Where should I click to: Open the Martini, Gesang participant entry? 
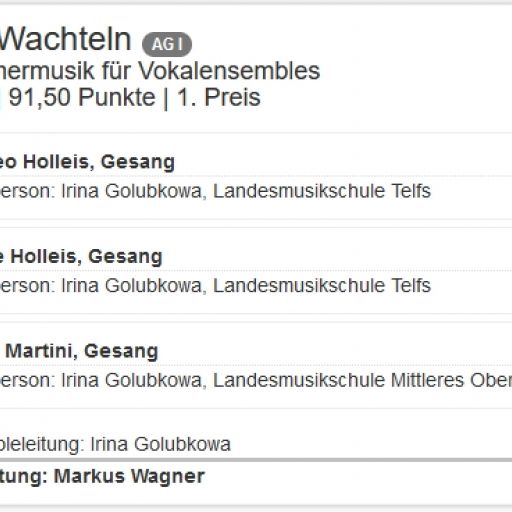82,351
